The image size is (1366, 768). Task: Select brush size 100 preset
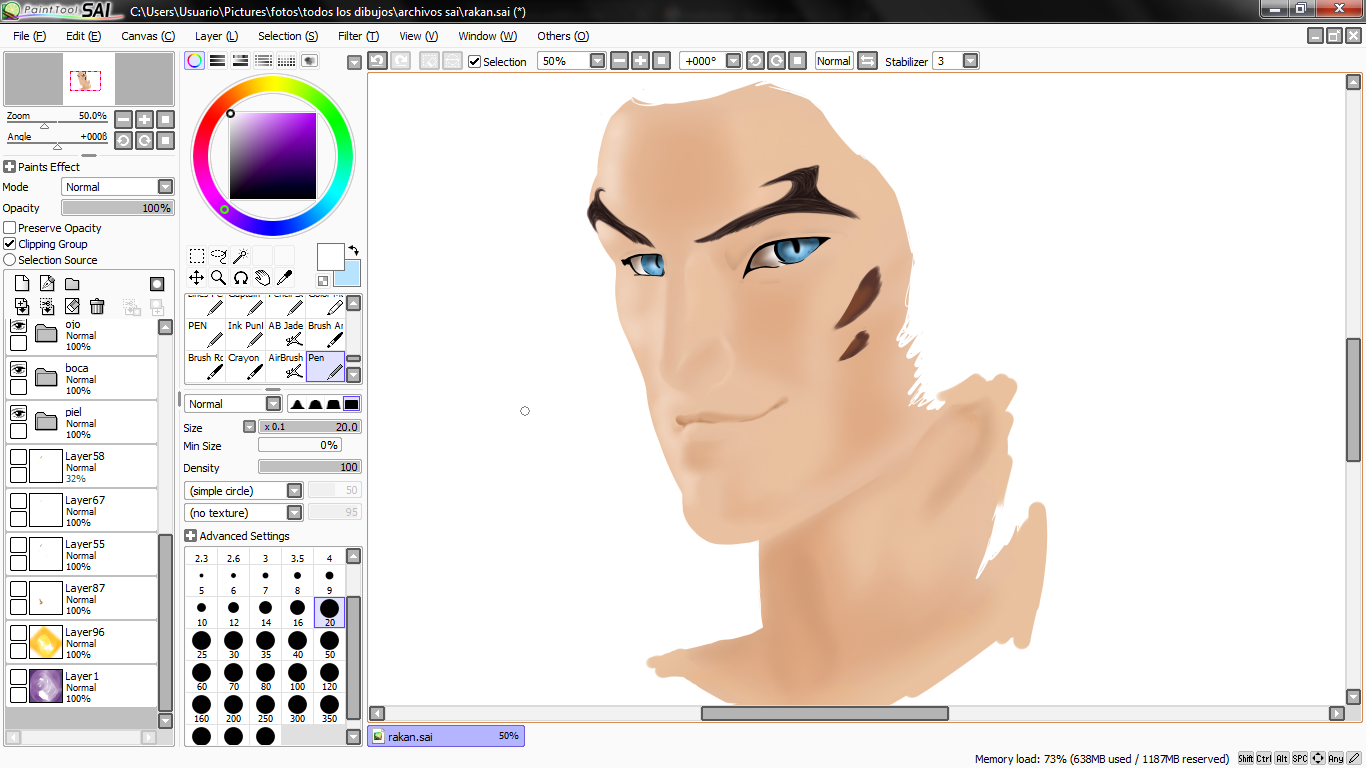coord(297,677)
